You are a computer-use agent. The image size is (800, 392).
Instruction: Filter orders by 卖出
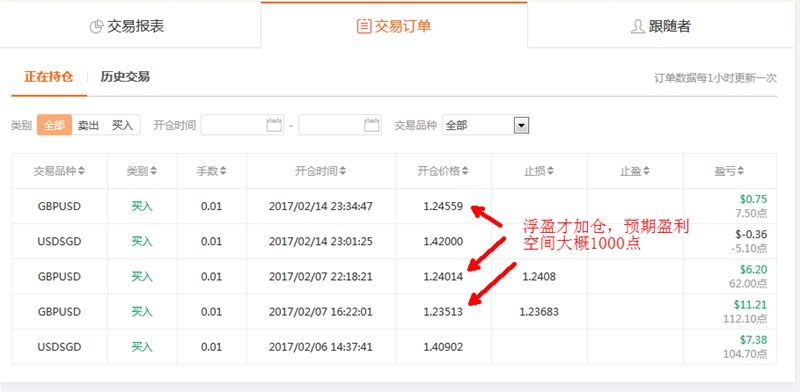tap(88, 125)
